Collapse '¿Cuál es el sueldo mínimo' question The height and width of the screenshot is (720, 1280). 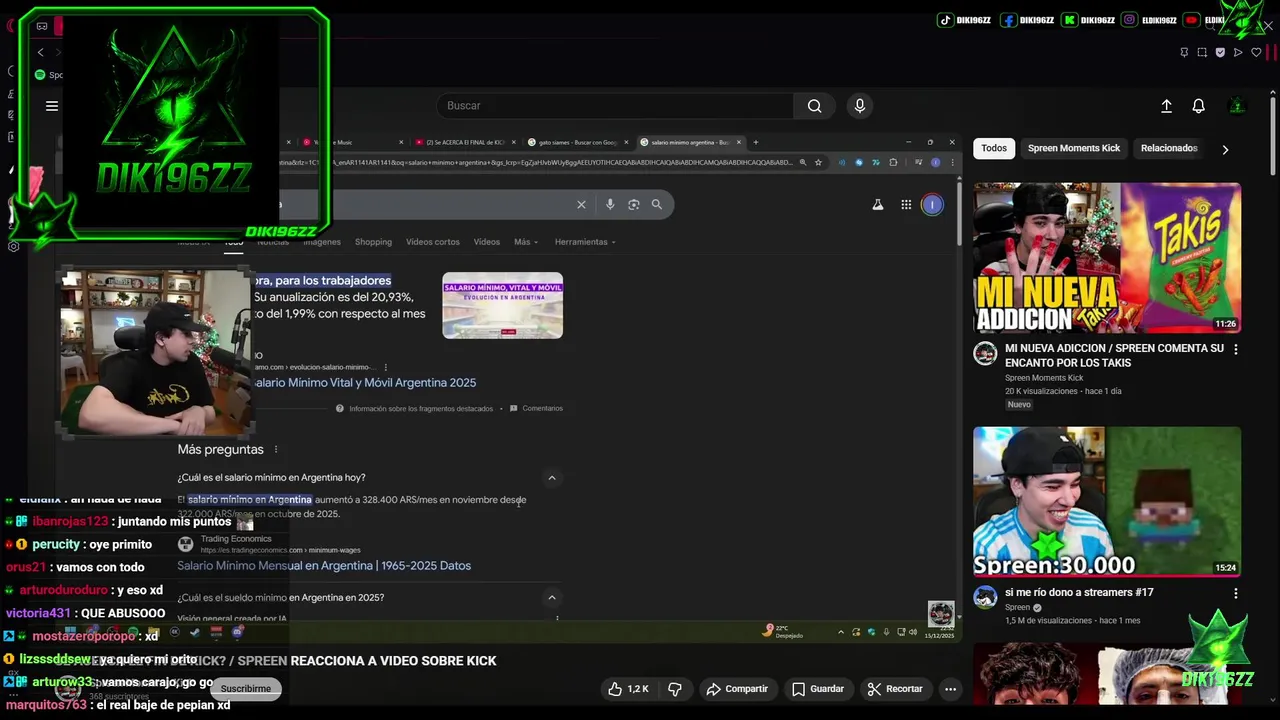[551, 598]
